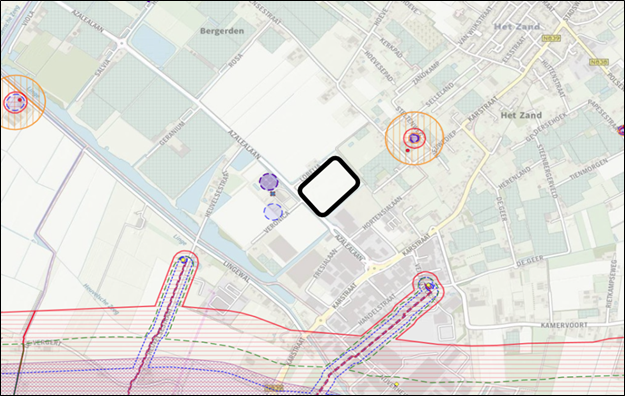Click the light blue dashed circle near Veronica
Viewport: 625px width, 396px height.
[273, 211]
